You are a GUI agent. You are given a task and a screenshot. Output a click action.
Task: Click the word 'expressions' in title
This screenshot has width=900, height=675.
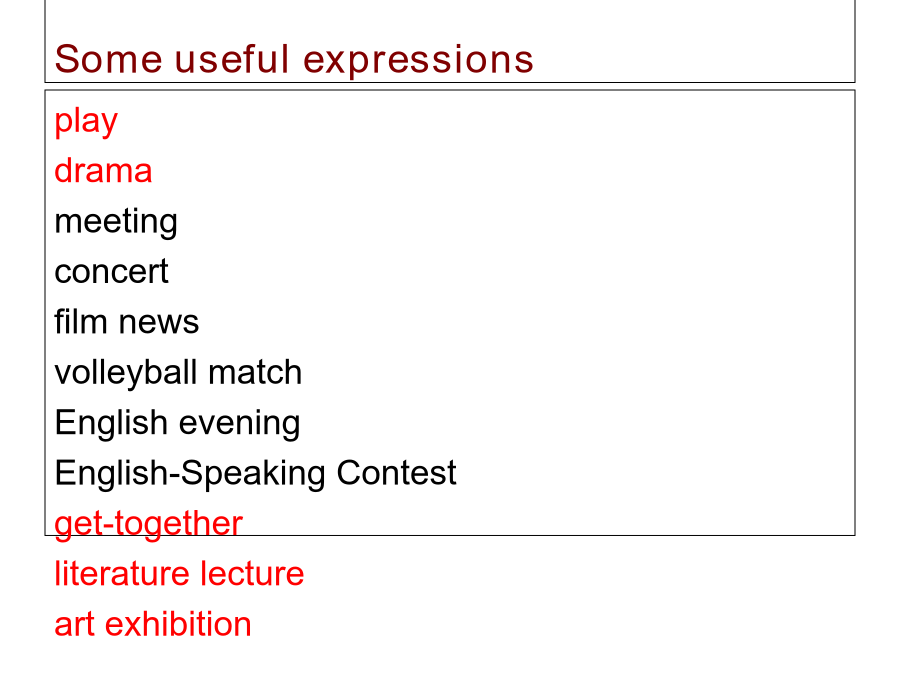(418, 61)
